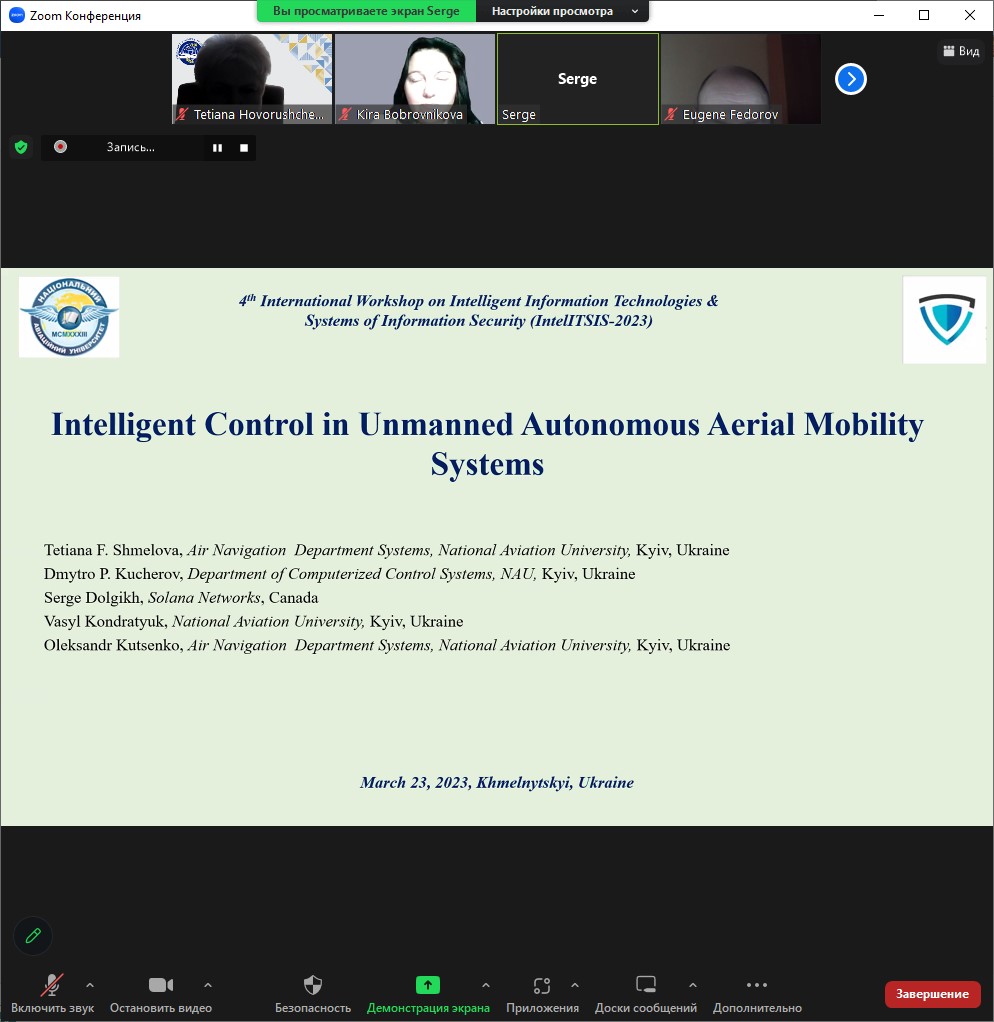
Task: Stop the recording
Action: [243, 147]
